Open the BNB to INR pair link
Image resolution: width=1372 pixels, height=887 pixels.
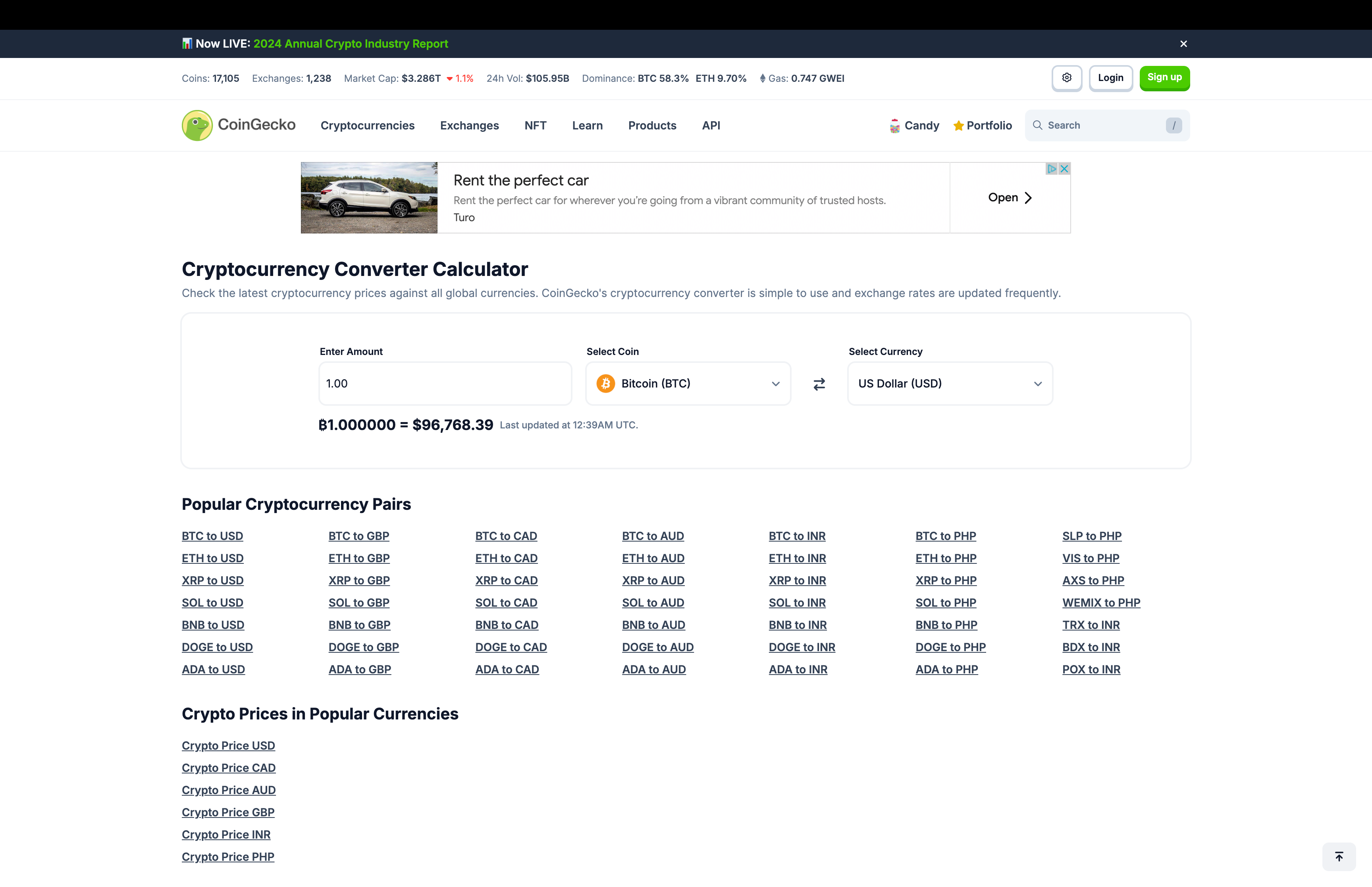click(798, 625)
